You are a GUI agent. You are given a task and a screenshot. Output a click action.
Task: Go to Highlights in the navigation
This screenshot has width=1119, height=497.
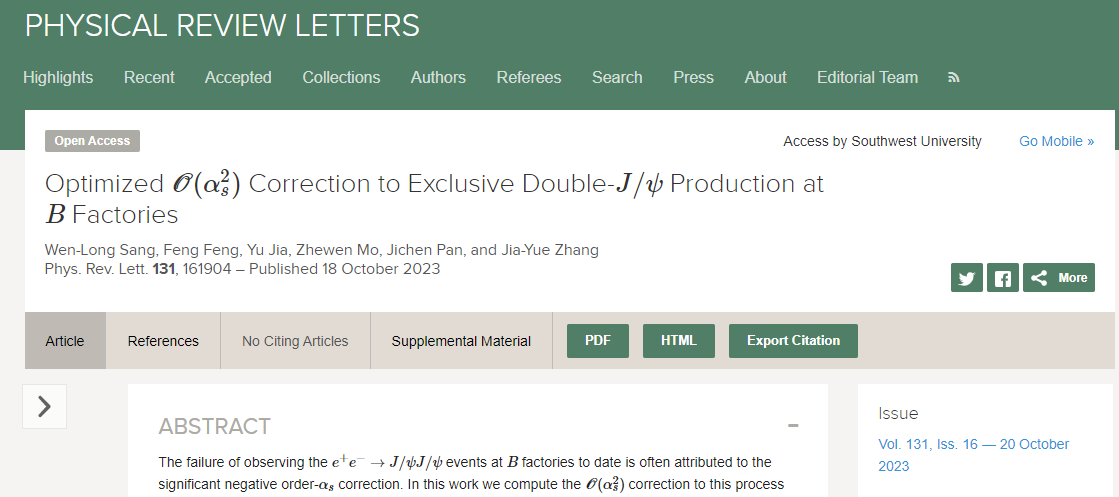point(58,77)
